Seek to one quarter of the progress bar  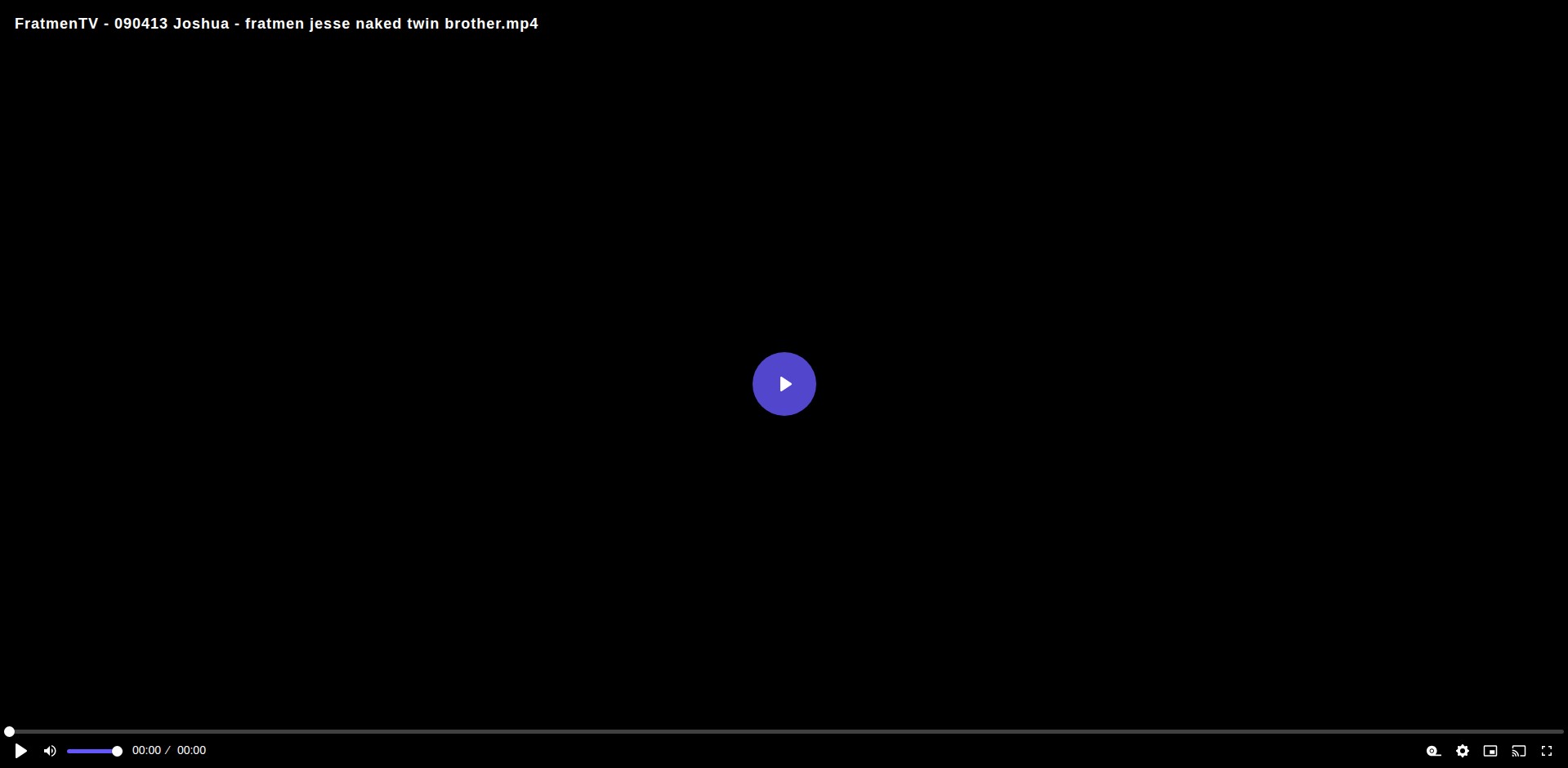(x=395, y=732)
